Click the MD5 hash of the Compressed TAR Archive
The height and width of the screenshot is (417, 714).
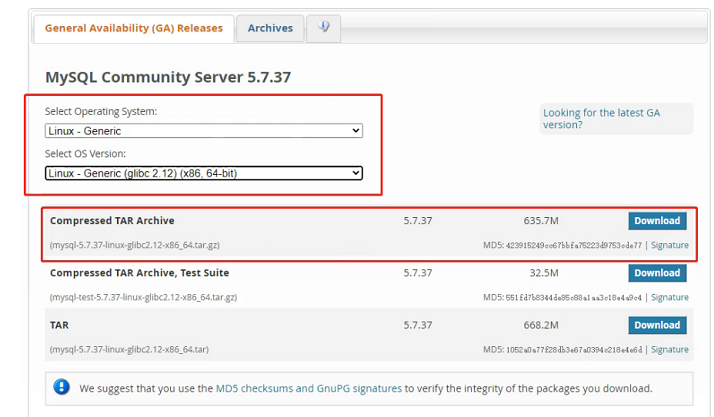coord(574,245)
